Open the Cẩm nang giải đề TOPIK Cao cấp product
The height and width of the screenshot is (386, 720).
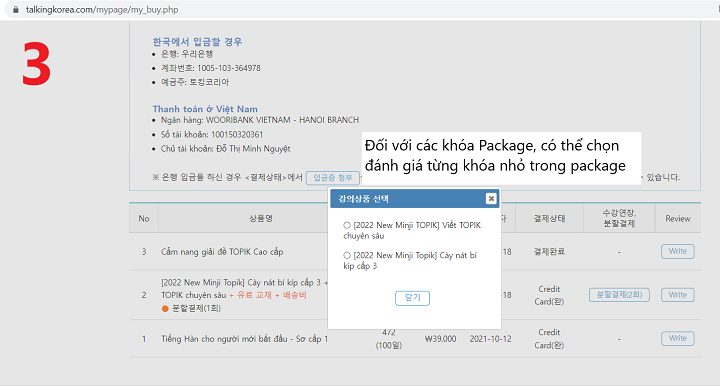click(x=222, y=252)
